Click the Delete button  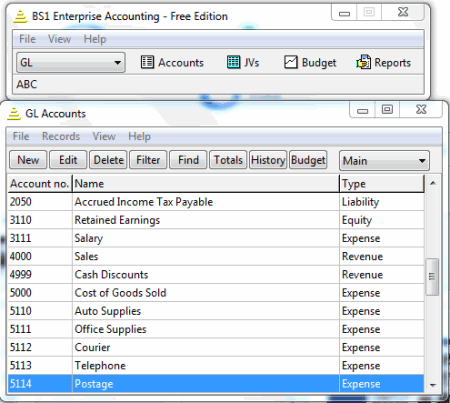point(108,160)
